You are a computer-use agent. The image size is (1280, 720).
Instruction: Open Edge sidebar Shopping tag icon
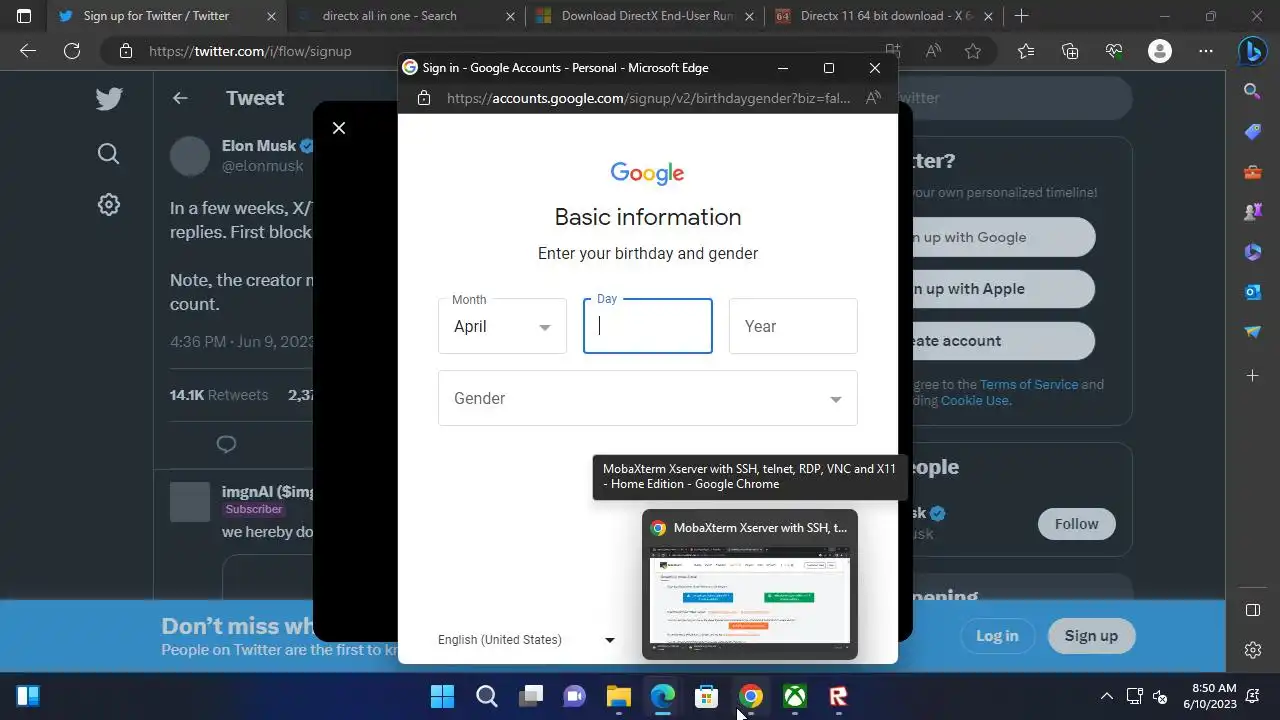[x=1253, y=132]
